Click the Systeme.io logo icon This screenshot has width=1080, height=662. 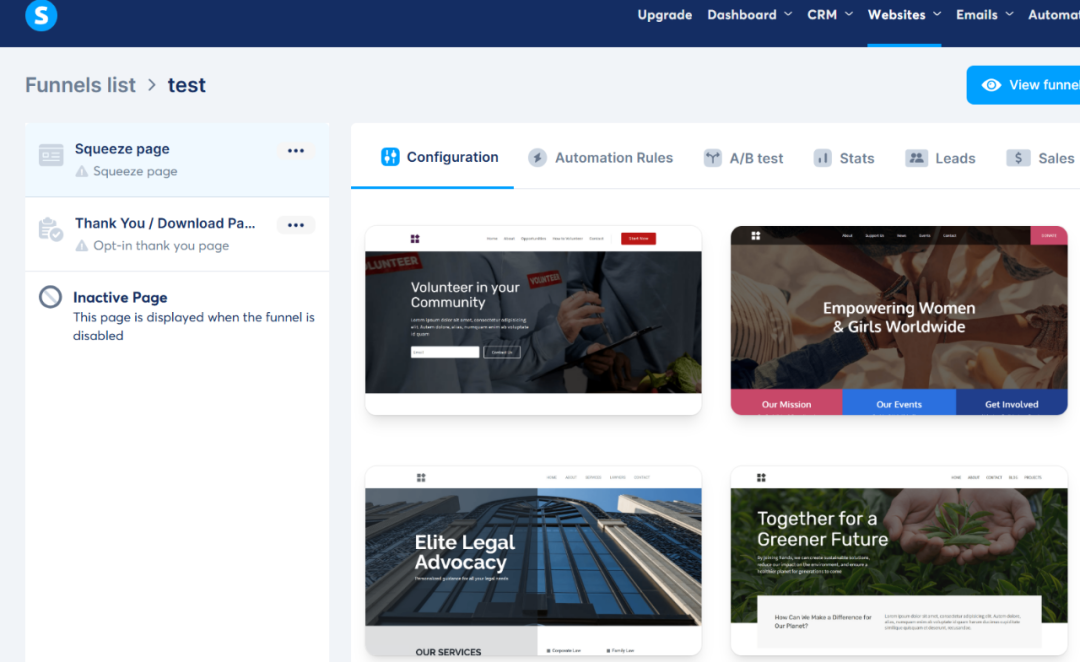(x=41, y=15)
